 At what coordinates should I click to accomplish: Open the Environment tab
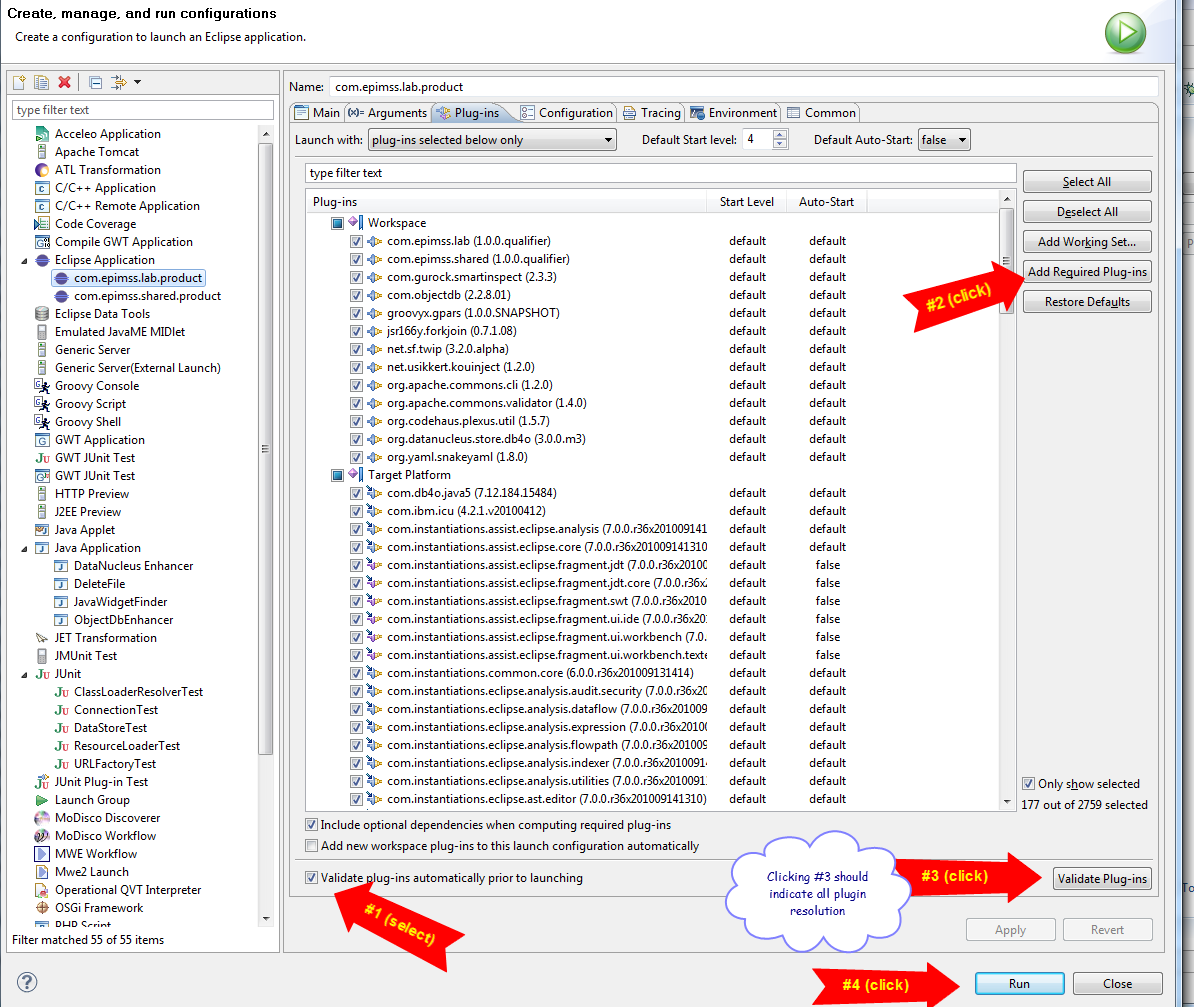click(733, 113)
